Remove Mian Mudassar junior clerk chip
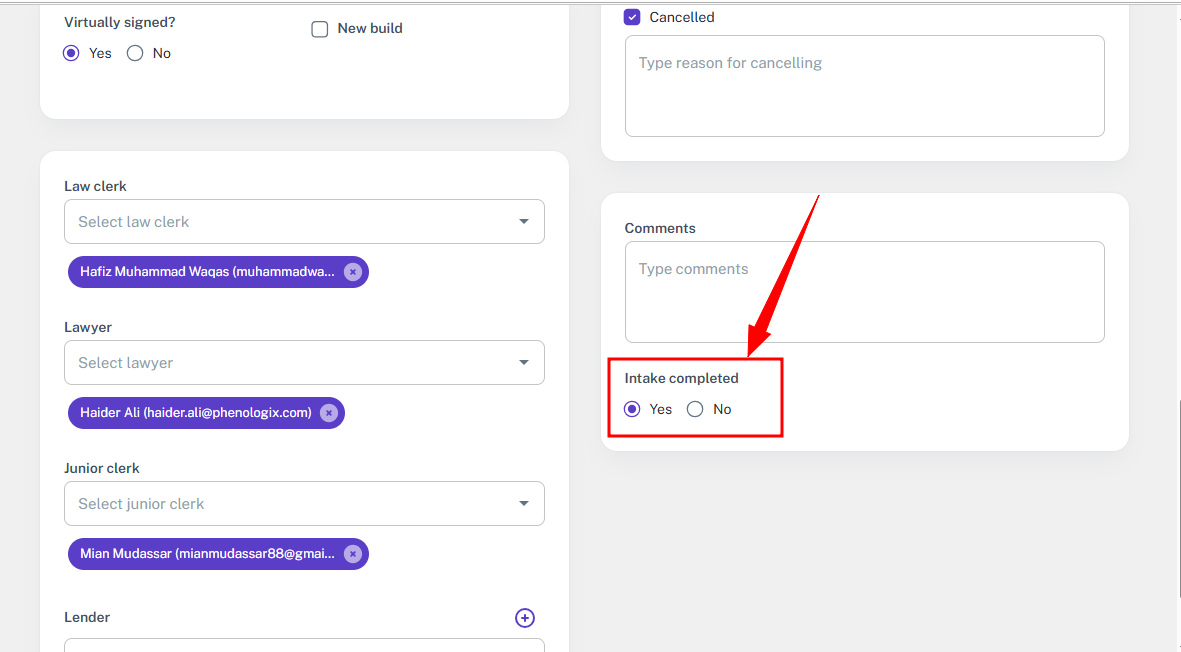 352,553
